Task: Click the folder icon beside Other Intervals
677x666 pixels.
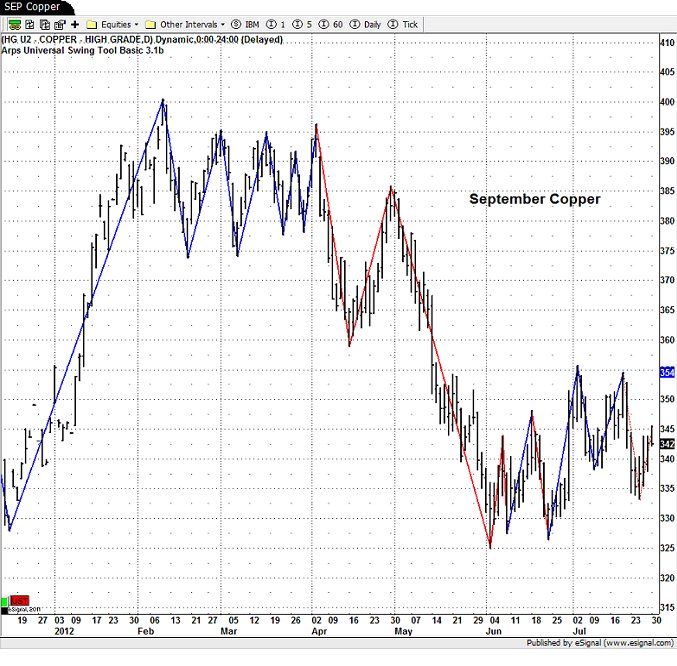Action: point(150,23)
